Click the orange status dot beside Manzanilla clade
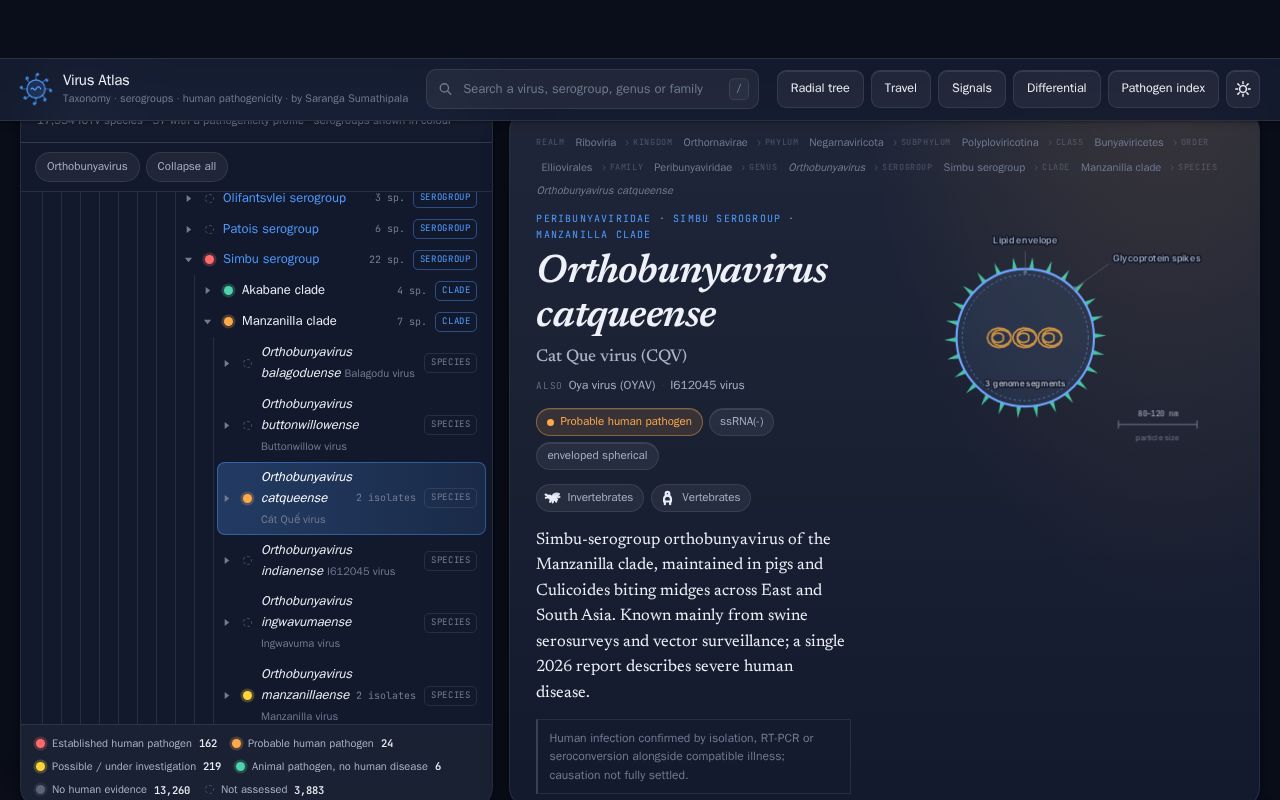 (x=228, y=321)
